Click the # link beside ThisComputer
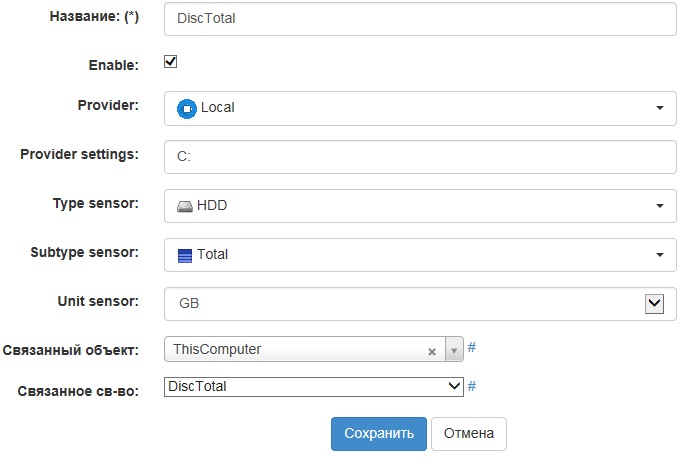The image size is (685, 461). coord(472,348)
